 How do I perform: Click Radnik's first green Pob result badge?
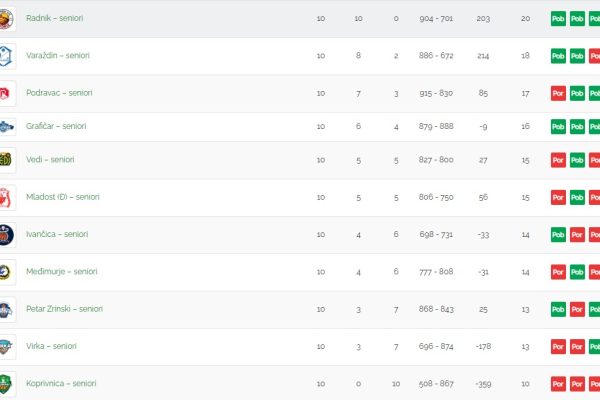[x=558, y=19]
